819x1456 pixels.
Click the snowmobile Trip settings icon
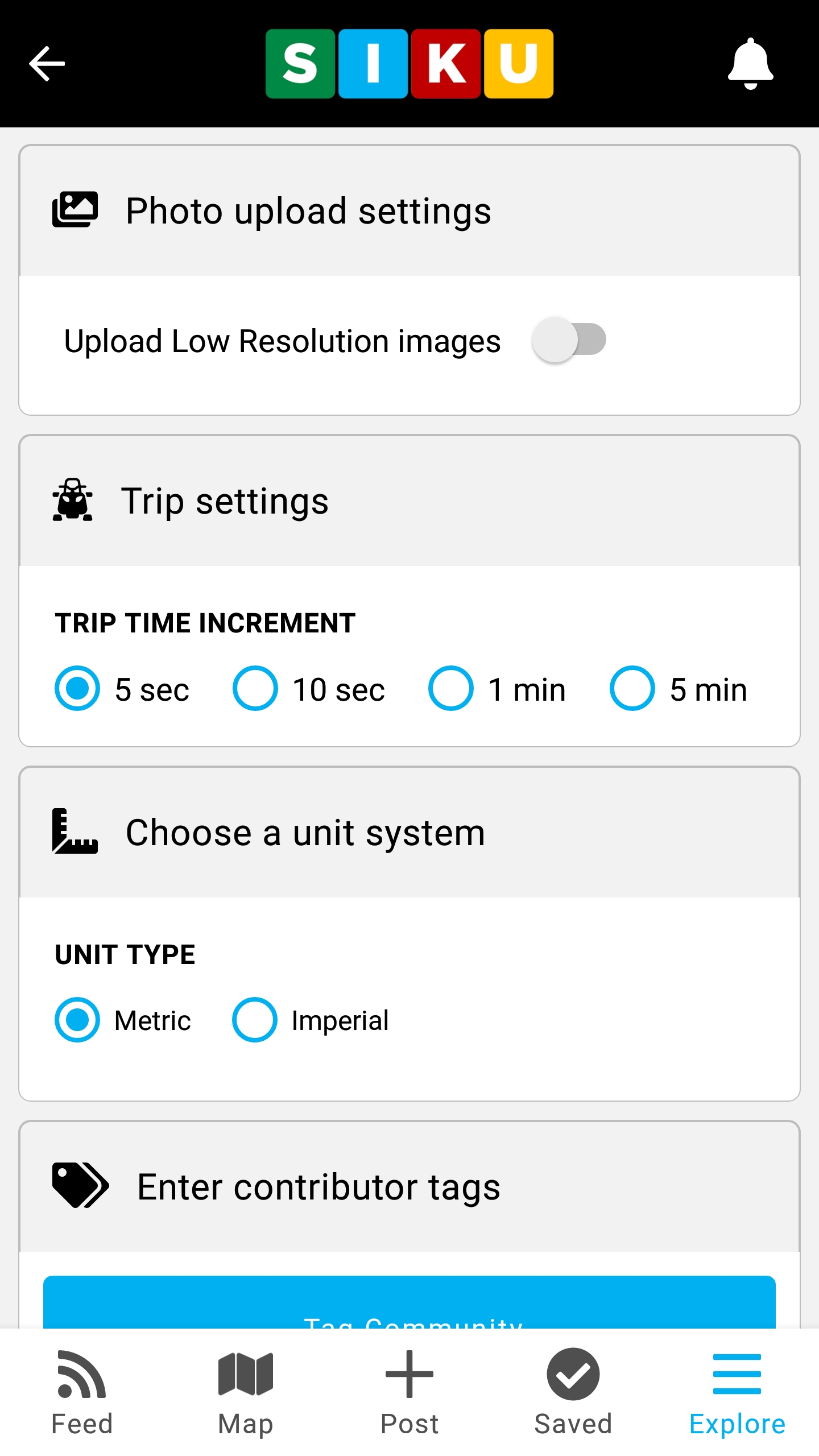pyautogui.click(x=73, y=500)
